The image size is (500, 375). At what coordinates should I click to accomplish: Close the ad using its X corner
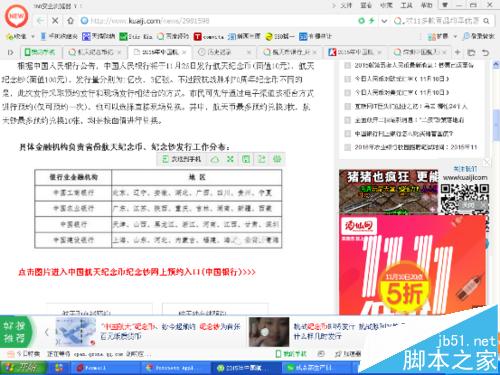(x=486, y=162)
